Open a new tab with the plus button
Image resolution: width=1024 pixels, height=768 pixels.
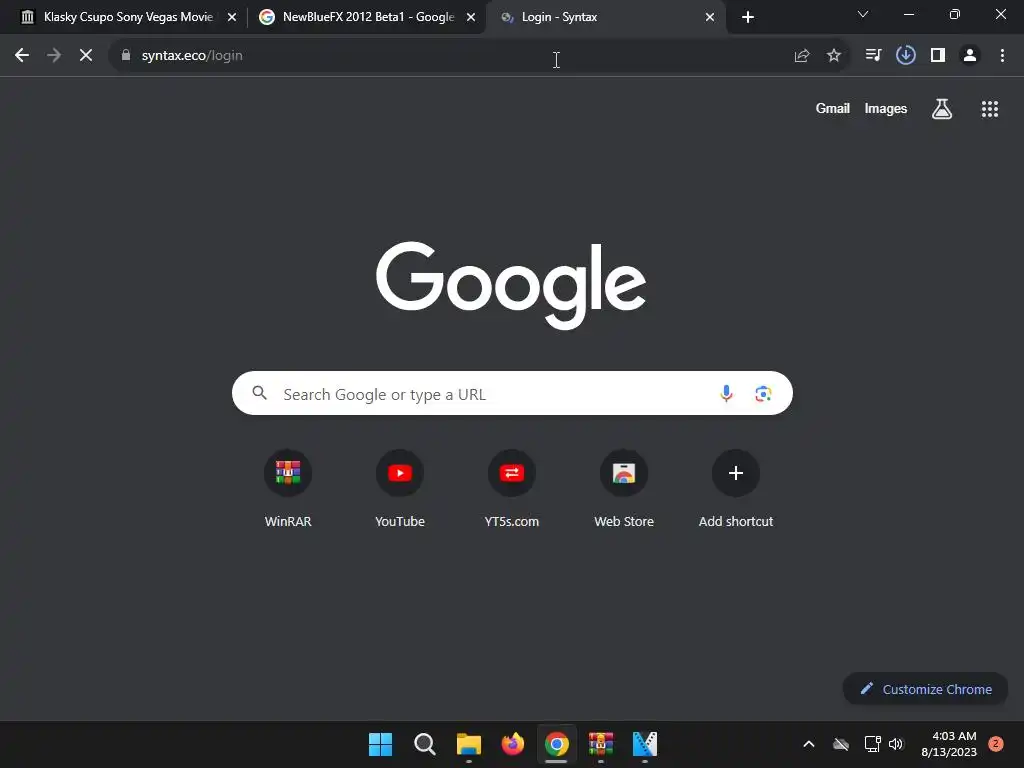point(748,17)
